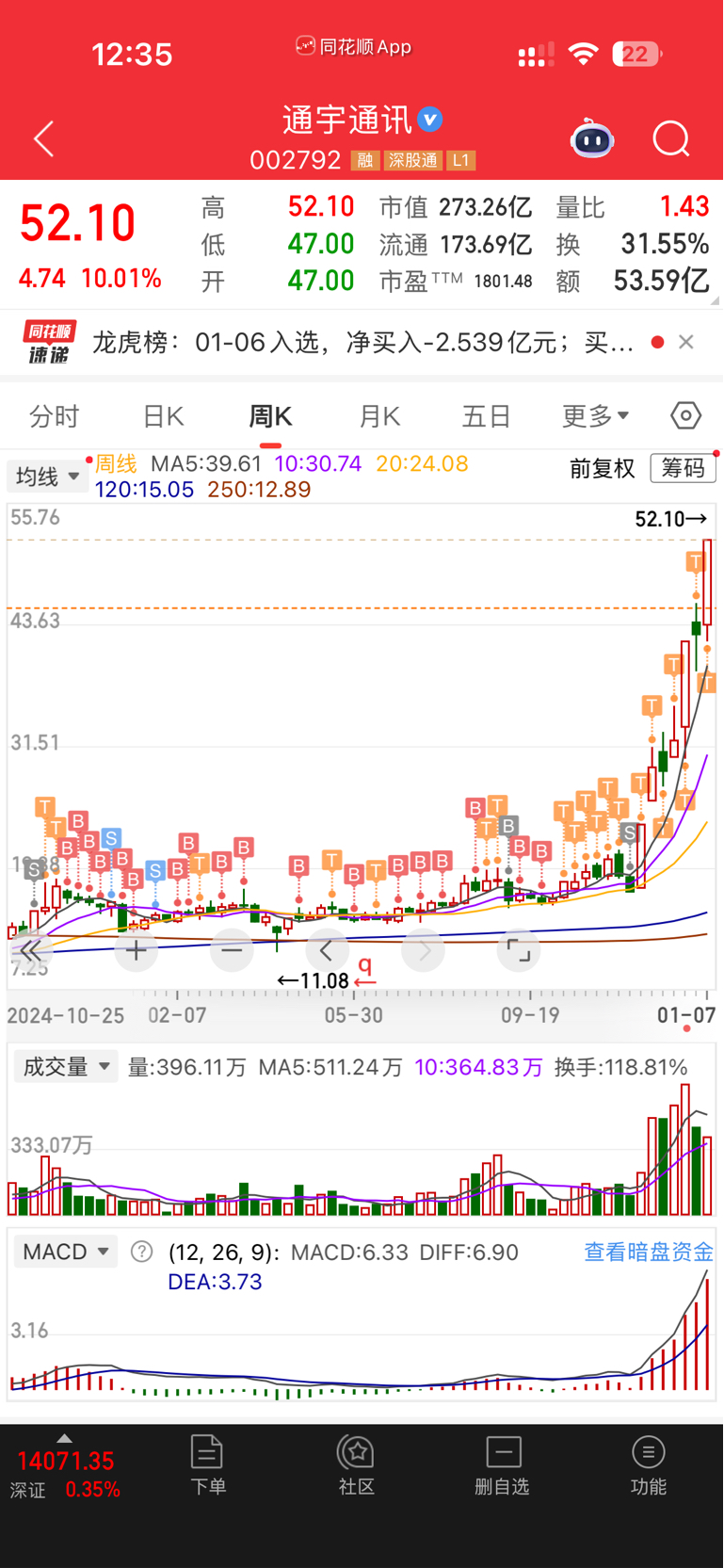Open the 同花顺速递 news logo
Viewport: 724px width, 1568px height.
(50, 342)
